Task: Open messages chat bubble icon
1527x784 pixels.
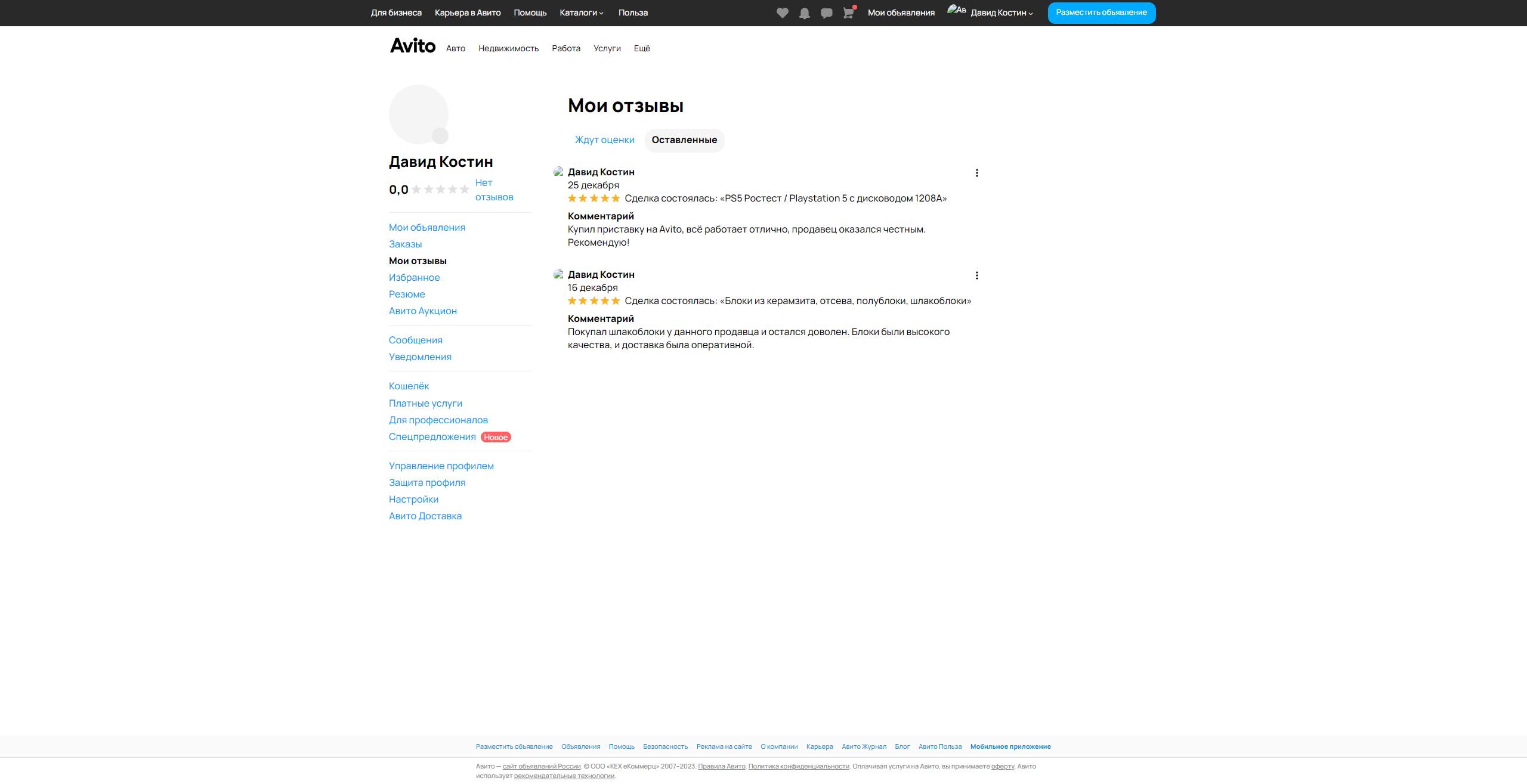Action: point(826,13)
